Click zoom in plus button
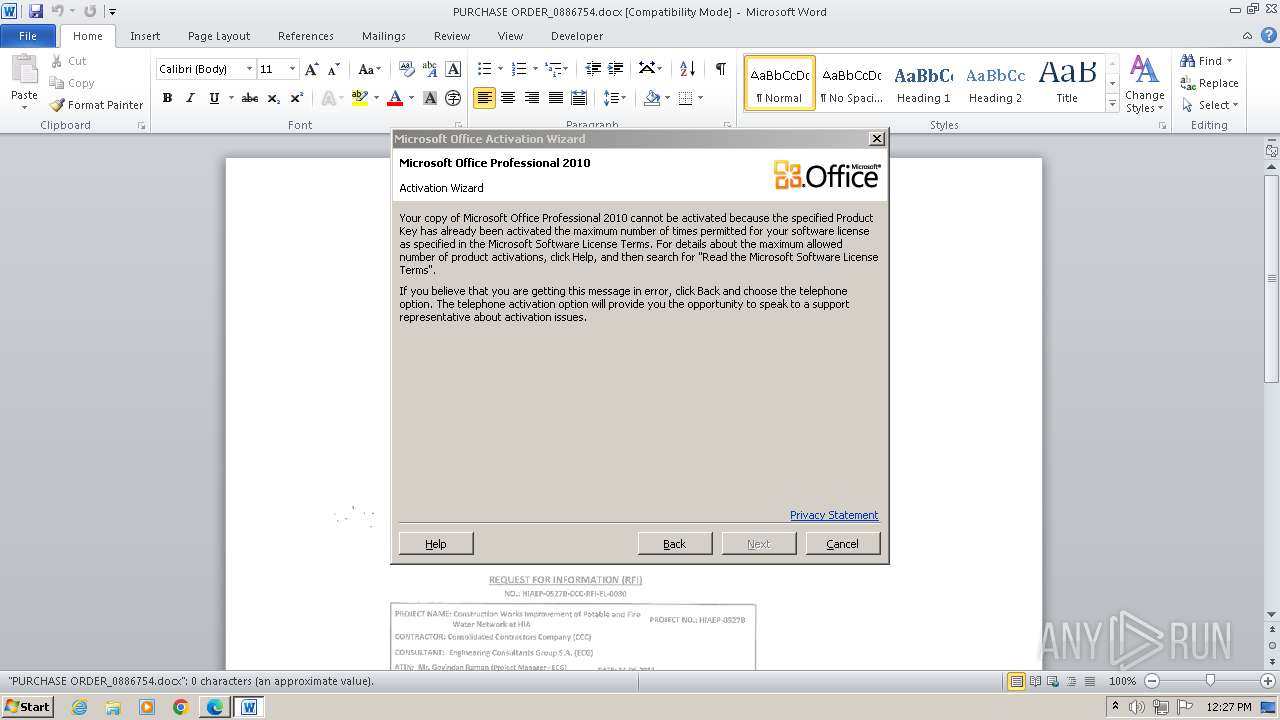Screen dimensions: 1280x720 [1268, 681]
